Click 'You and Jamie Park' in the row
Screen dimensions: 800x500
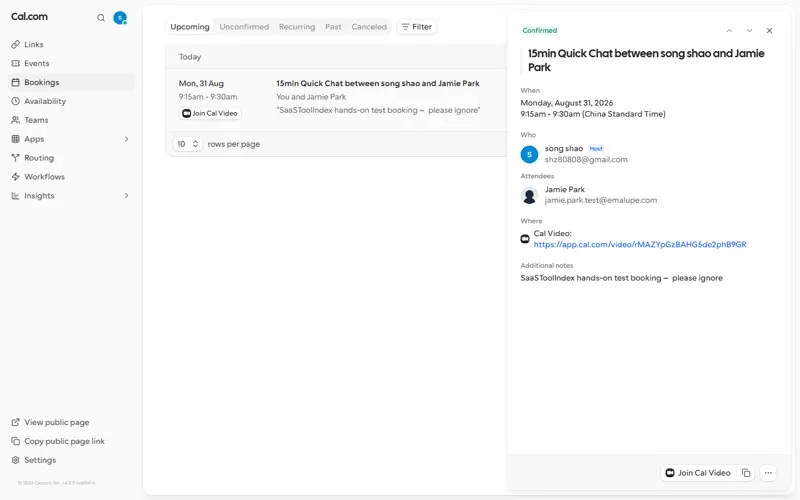pyautogui.click(x=311, y=96)
